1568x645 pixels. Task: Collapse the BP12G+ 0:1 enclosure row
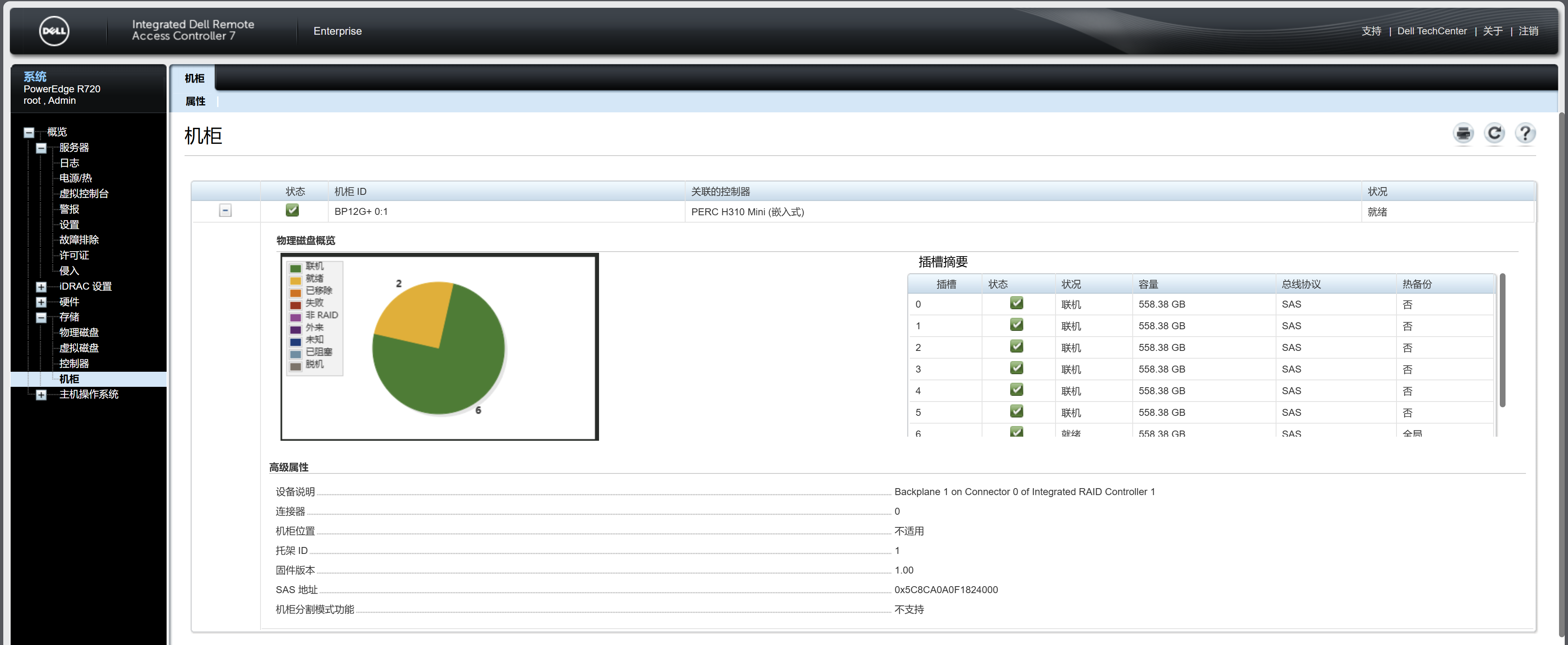coord(225,211)
